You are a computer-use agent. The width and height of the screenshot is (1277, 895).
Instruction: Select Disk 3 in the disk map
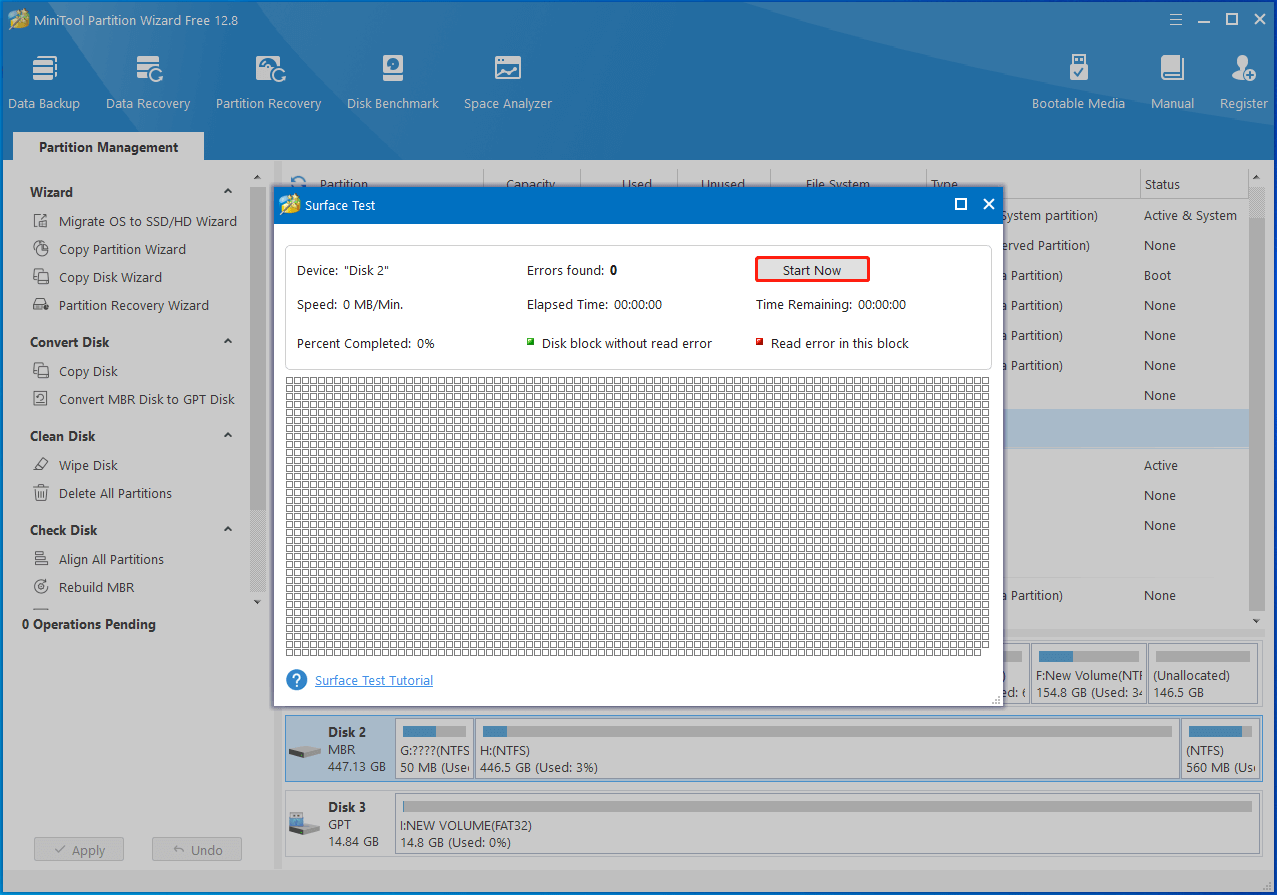pos(340,823)
